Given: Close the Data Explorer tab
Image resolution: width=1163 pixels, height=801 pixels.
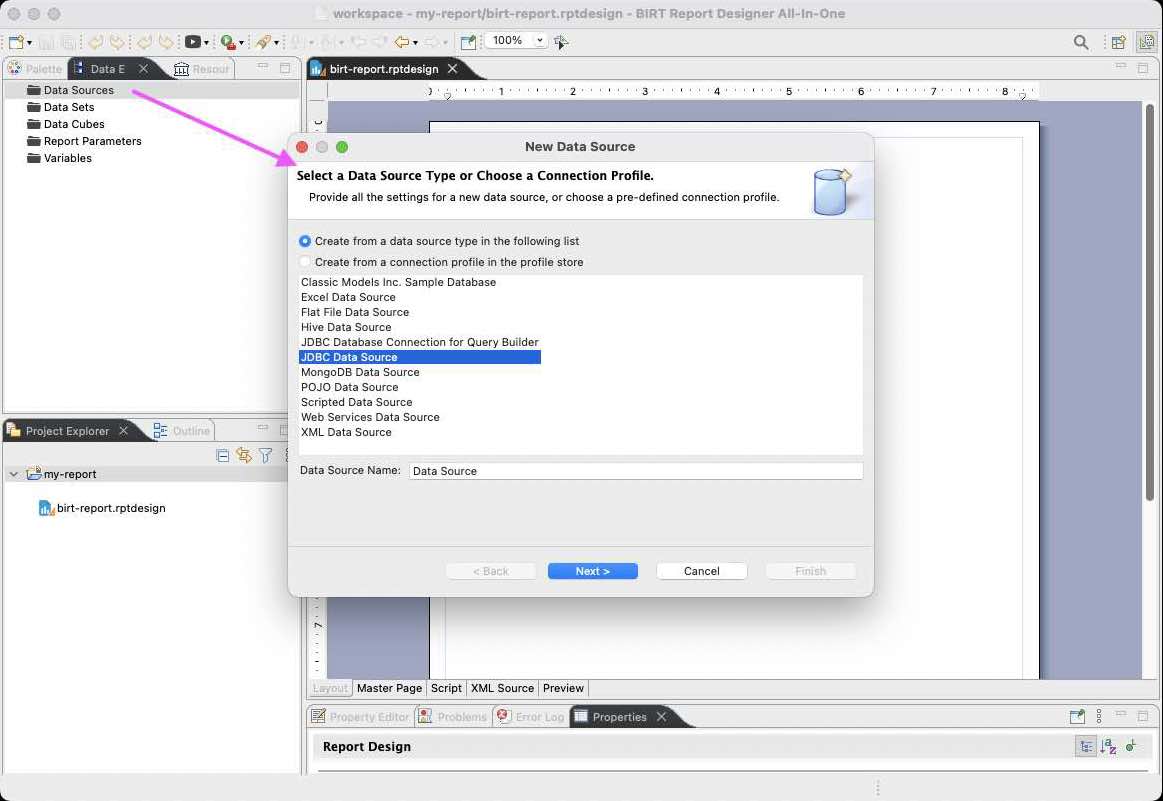Looking at the screenshot, I should pyautogui.click(x=143, y=68).
